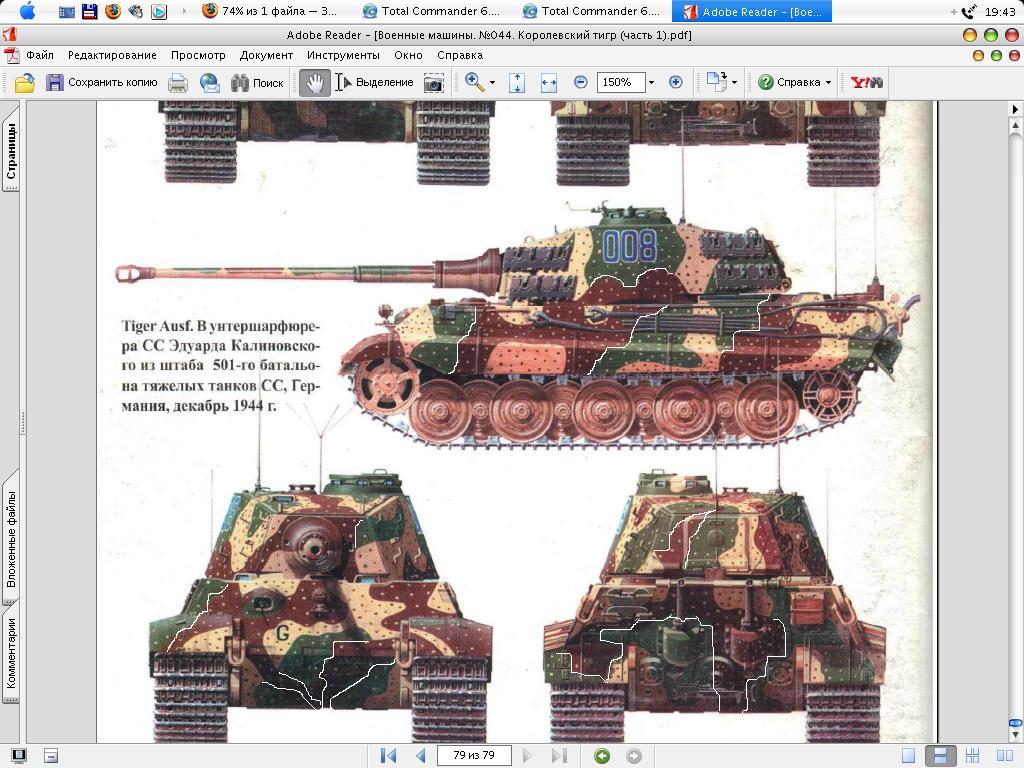
Task: Go back to the previous view
Action: [602, 756]
